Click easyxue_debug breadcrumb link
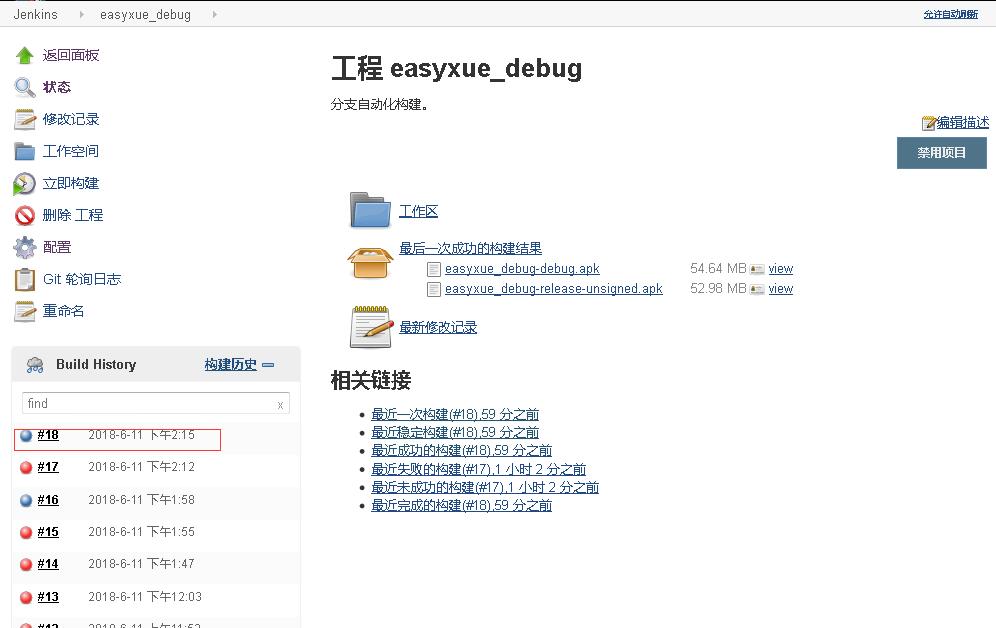The width and height of the screenshot is (996, 628). (x=145, y=14)
